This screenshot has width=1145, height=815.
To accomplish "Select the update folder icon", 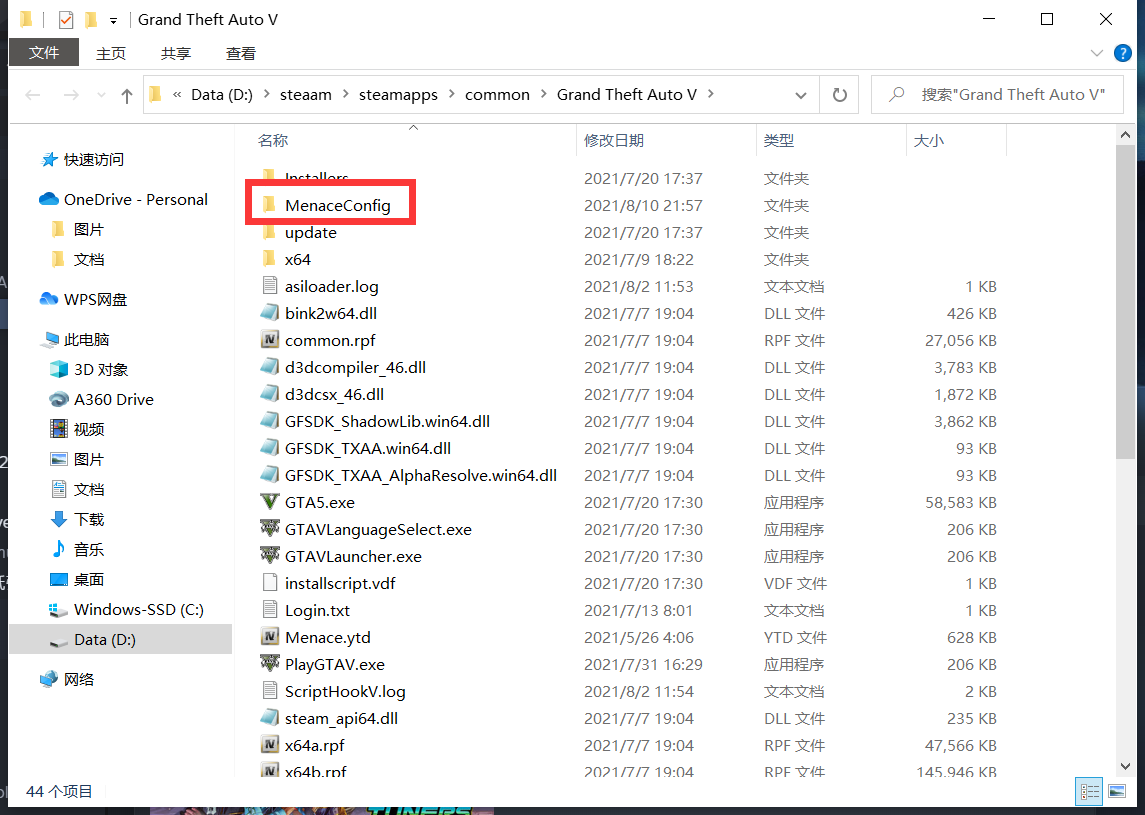I will pos(269,232).
